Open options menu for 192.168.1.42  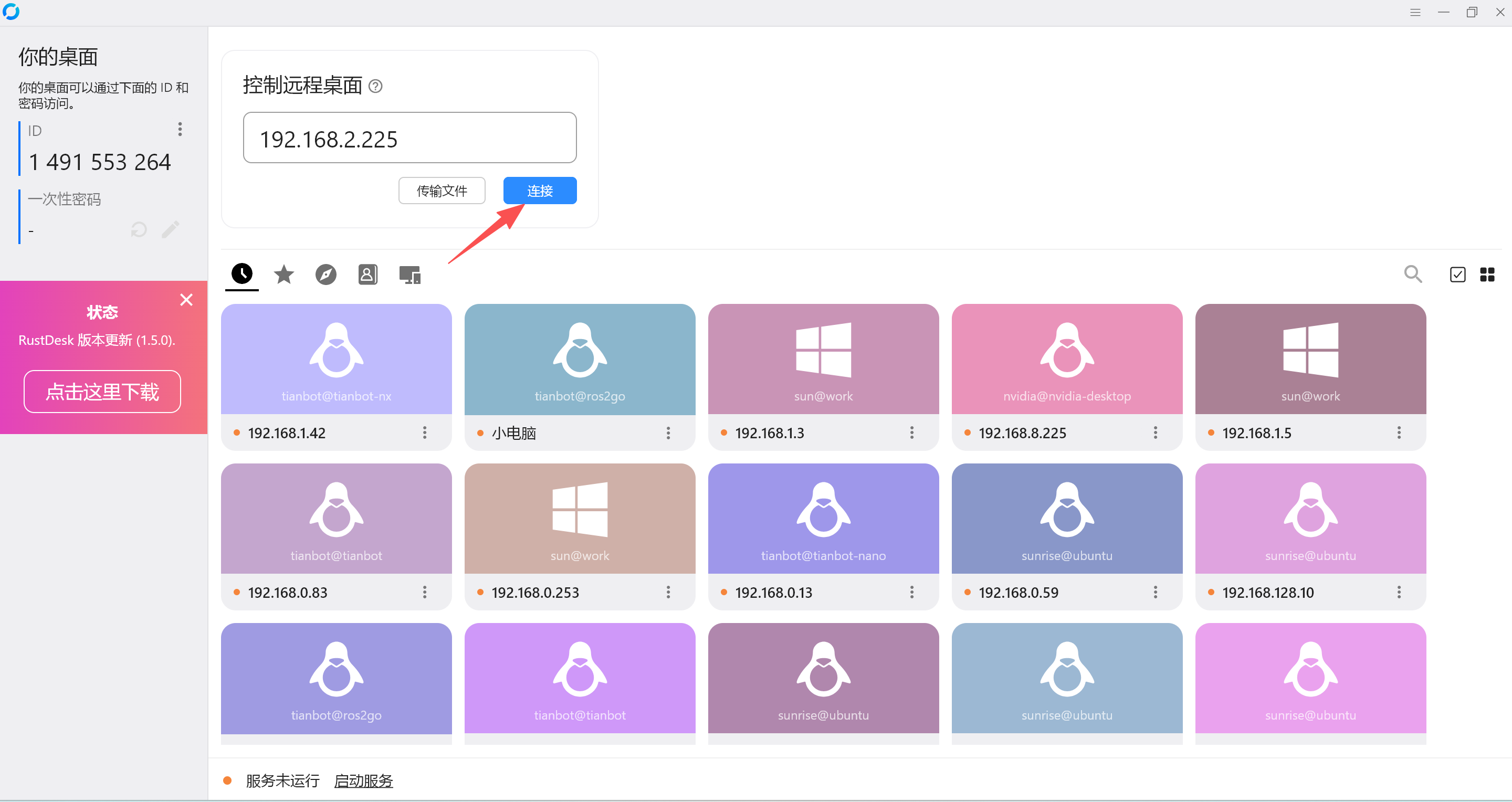click(x=424, y=432)
